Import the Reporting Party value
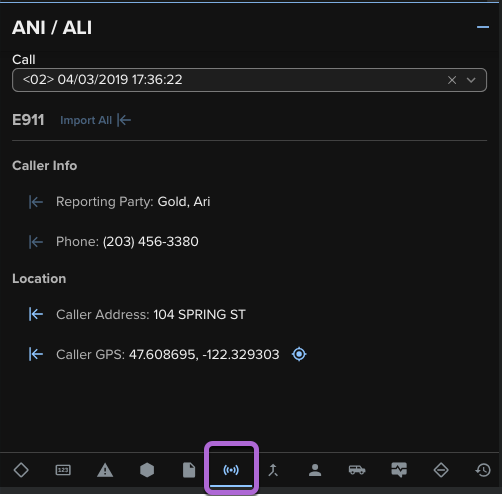This screenshot has width=502, height=496. [x=36, y=202]
